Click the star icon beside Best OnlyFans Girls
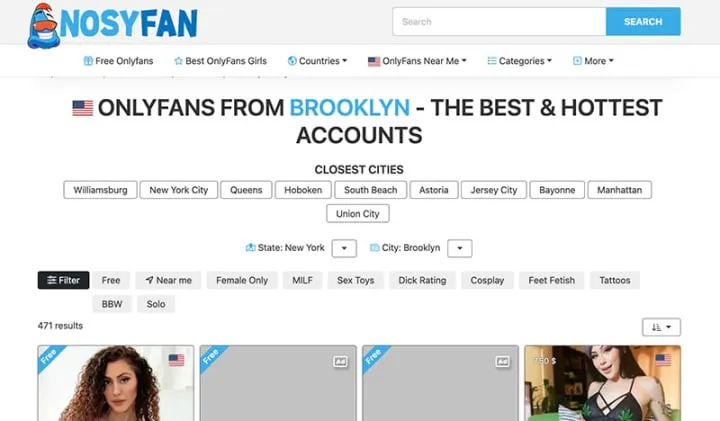The image size is (720, 421). [x=178, y=61]
